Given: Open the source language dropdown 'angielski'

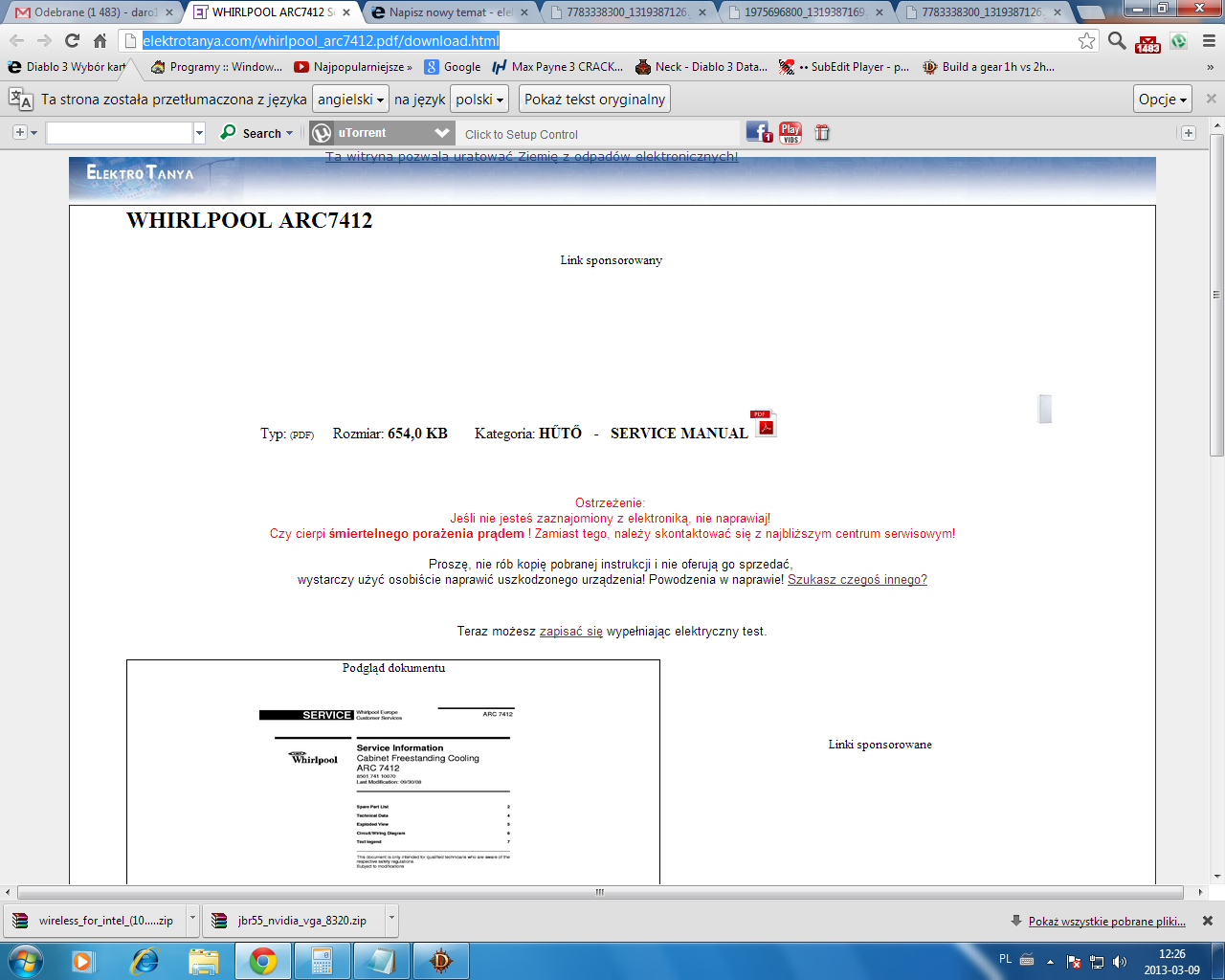Looking at the screenshot, I should [x=350, y=100].
